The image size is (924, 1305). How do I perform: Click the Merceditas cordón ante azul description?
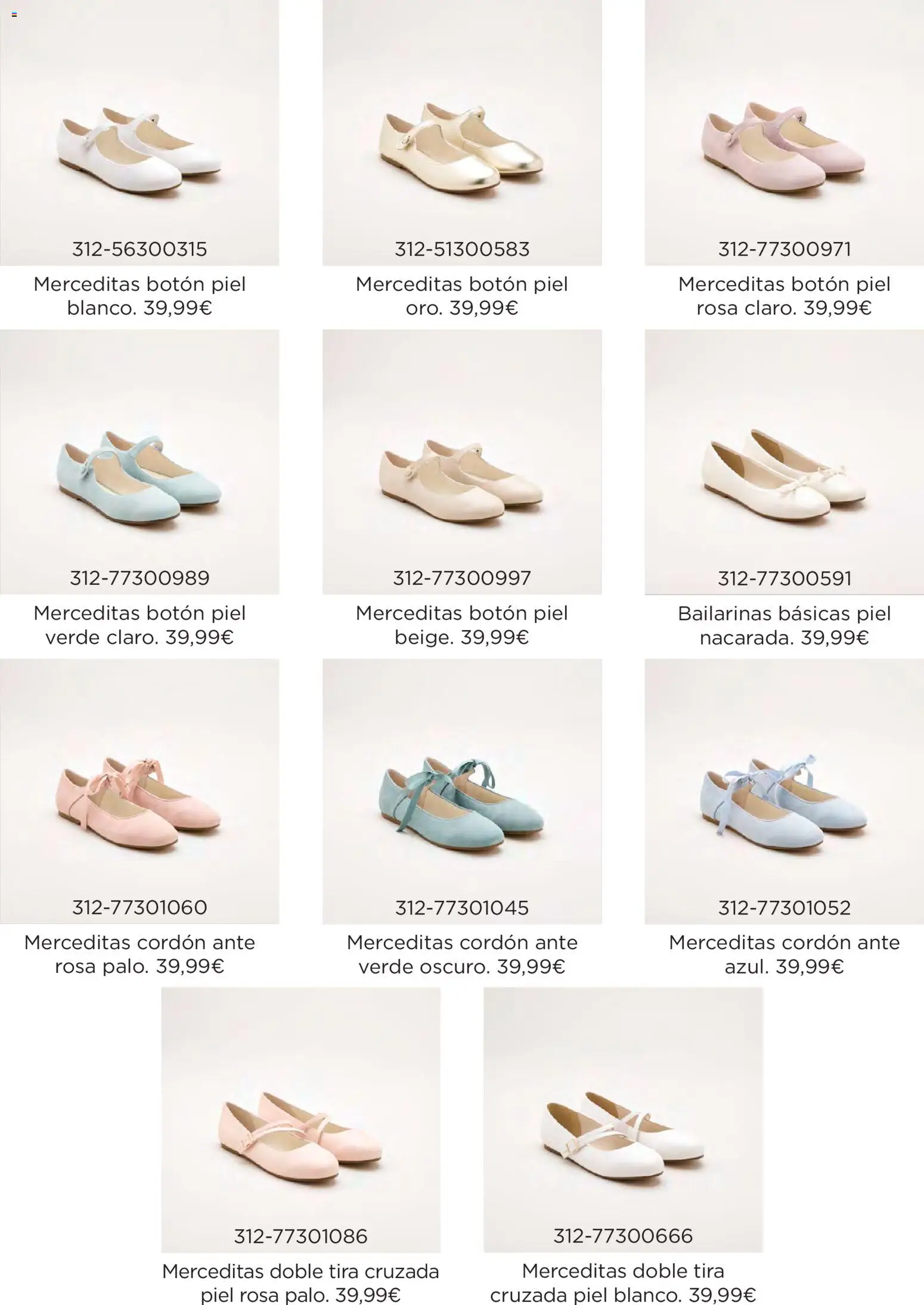pos(785,954)
